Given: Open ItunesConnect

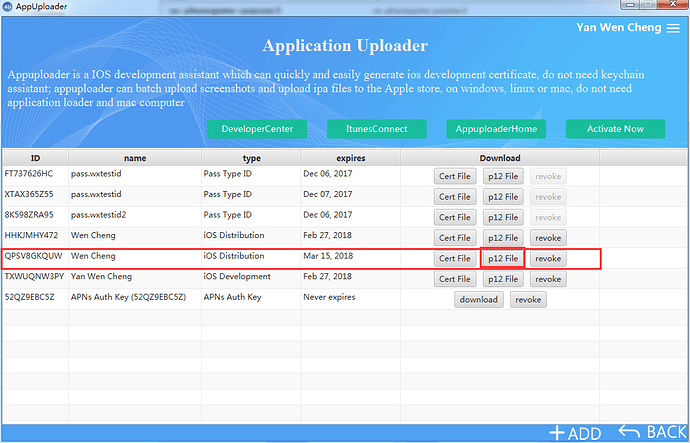Looking at the screenshot, I should (376, 129).
